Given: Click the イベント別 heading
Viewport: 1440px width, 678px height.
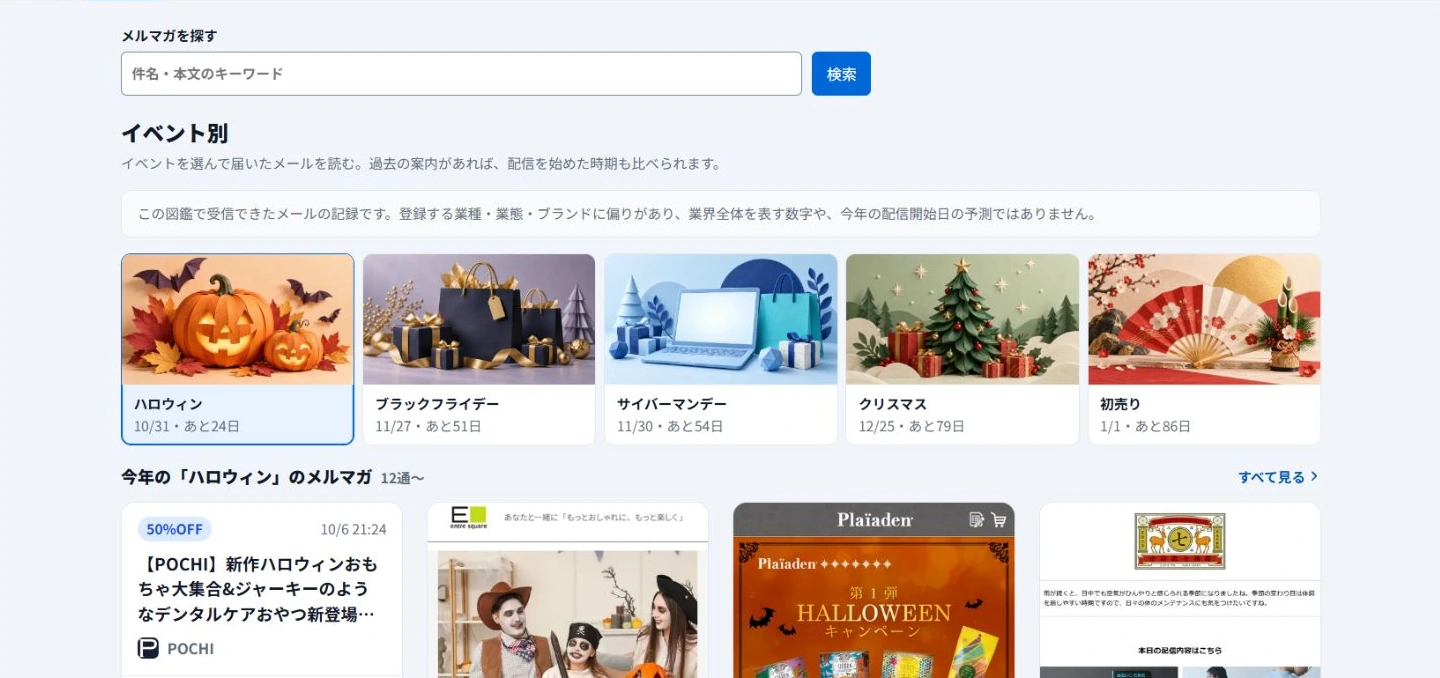Looking at the screenshot, I should pyautogui.click(x=175, y=133).
